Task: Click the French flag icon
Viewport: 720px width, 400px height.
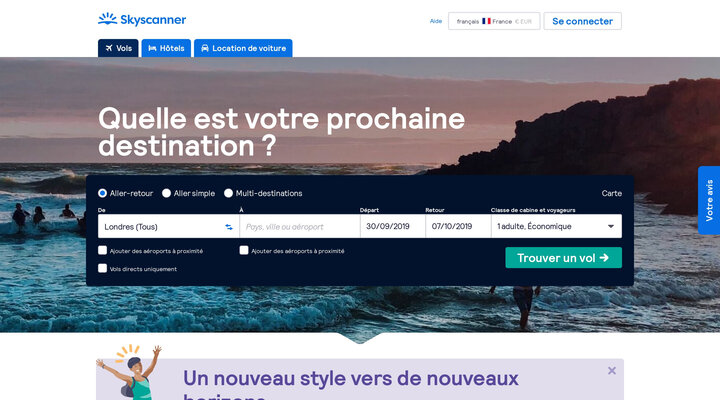Action: tap(486, 21)
